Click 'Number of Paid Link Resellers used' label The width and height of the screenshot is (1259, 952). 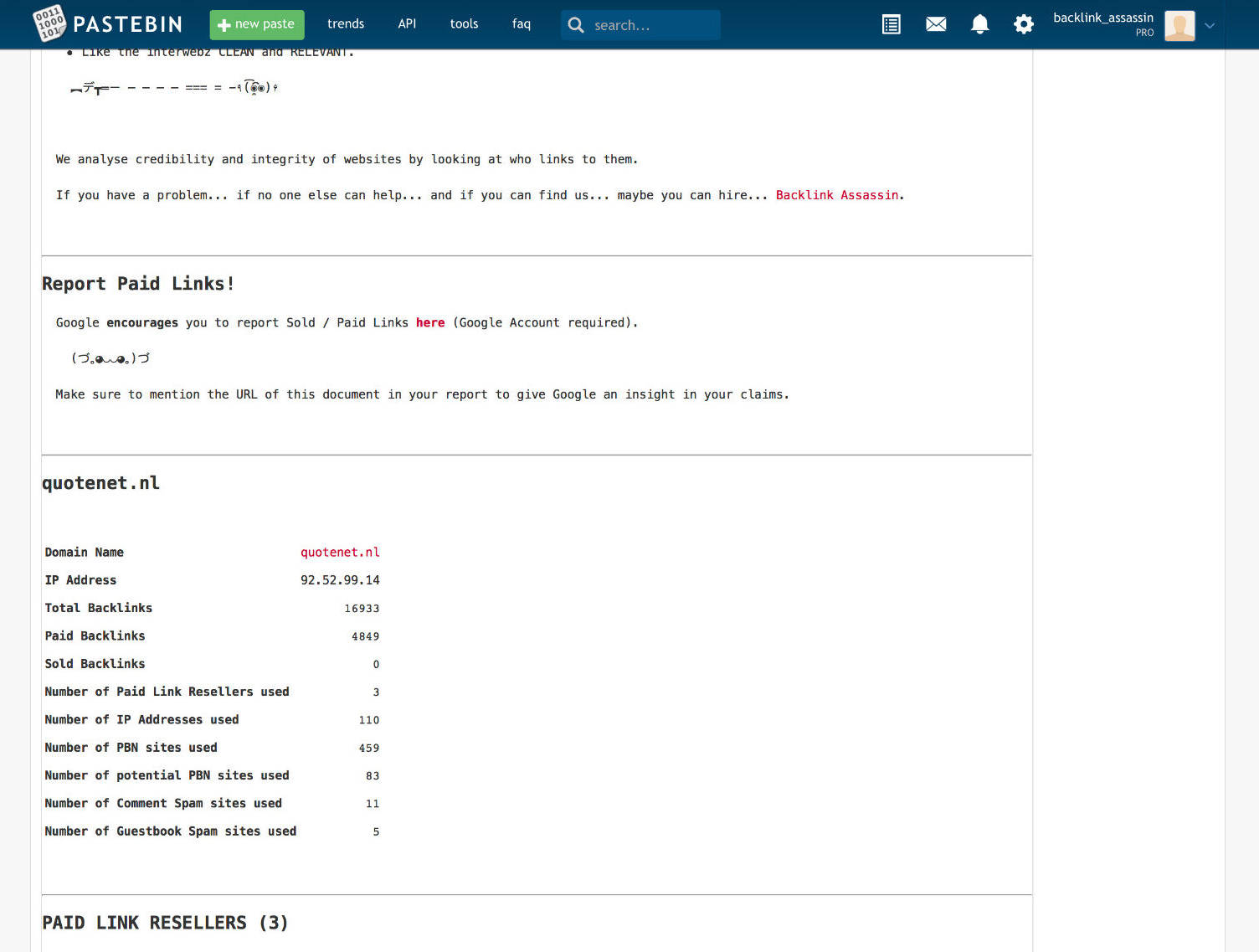(167, 692)
